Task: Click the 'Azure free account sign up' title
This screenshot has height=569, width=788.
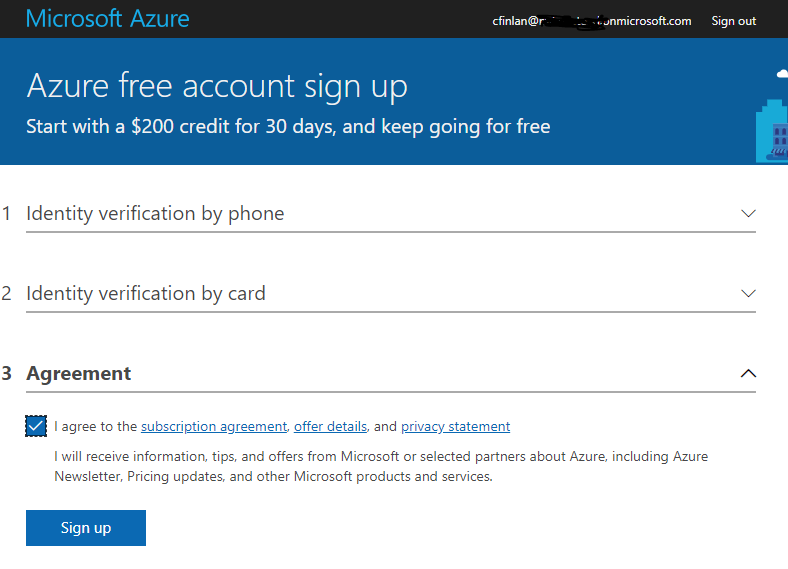Action: tap(217, 86)
